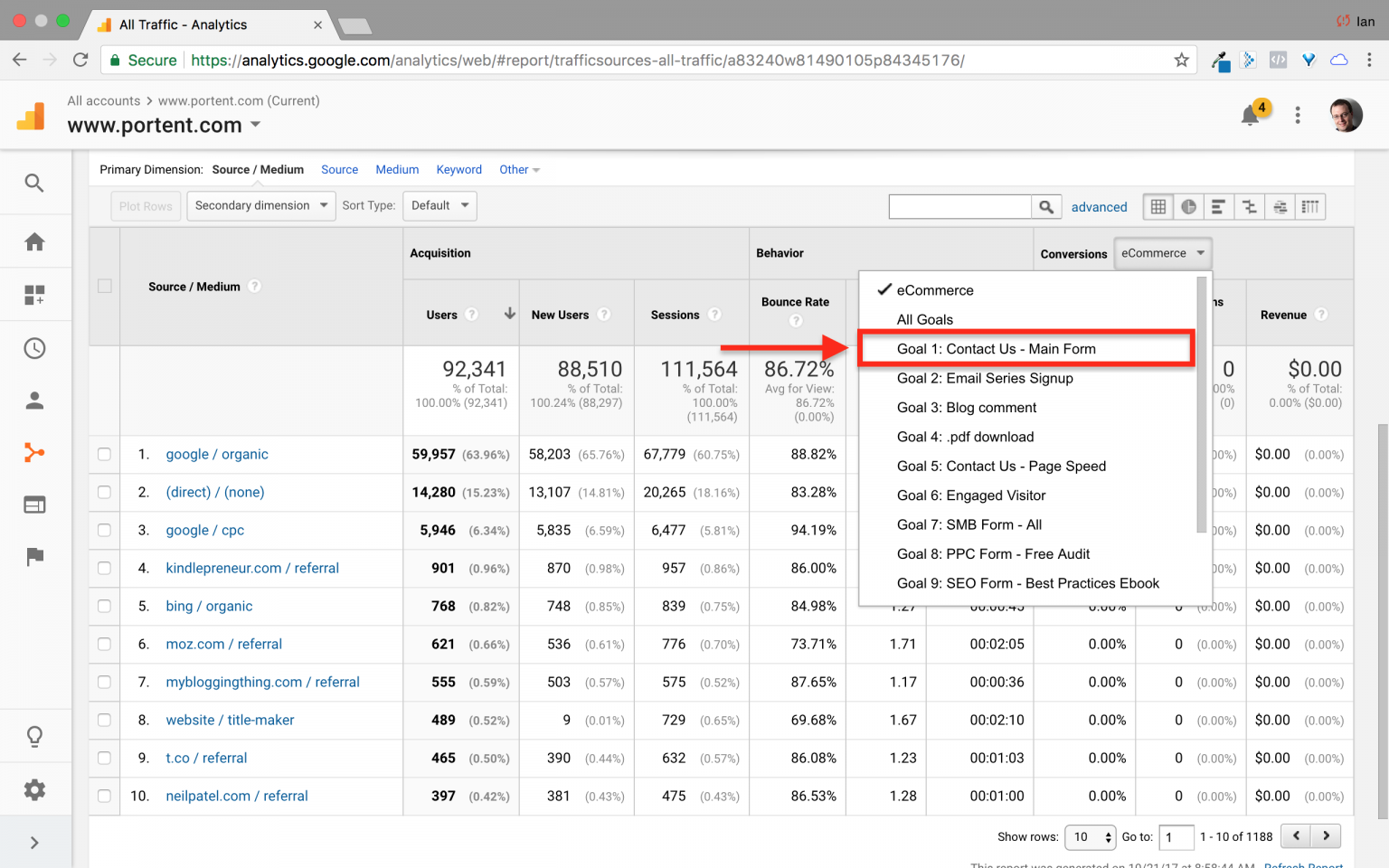The width and height of the screenshot is (1389, 868).
Task: Open the search icon in left sidebar
Action: [x=34, y=183]
